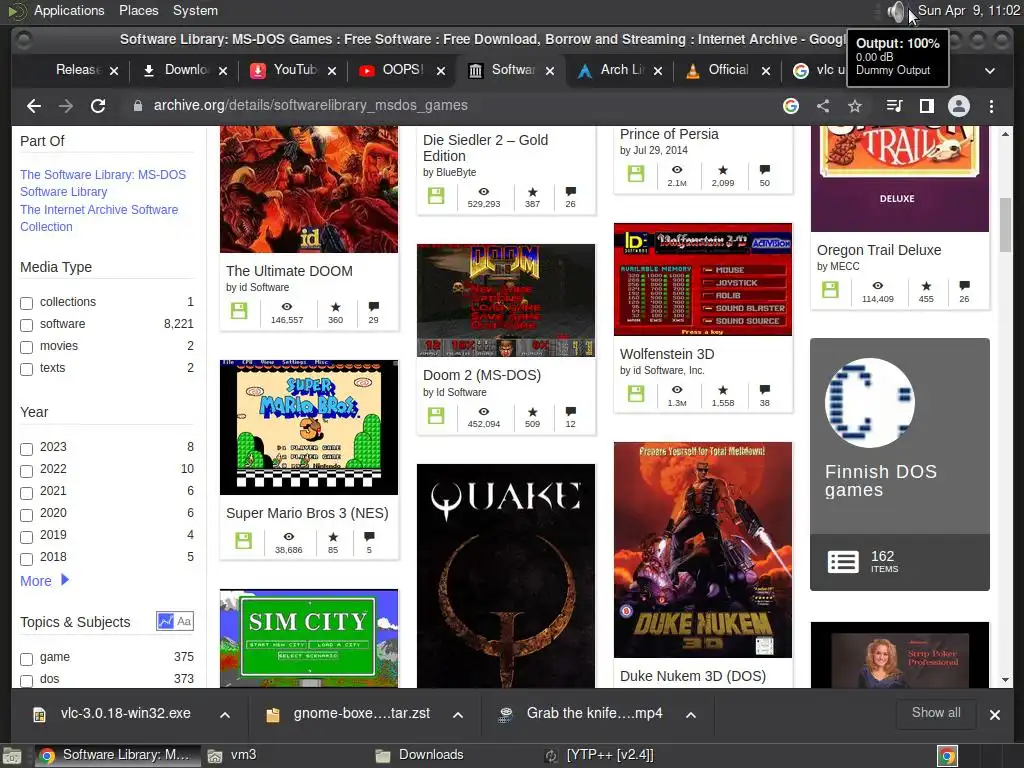Open the Finnish DOS games collection card
The width and height of the screenshot is (1024, 768).
click(x=899, y=464)
